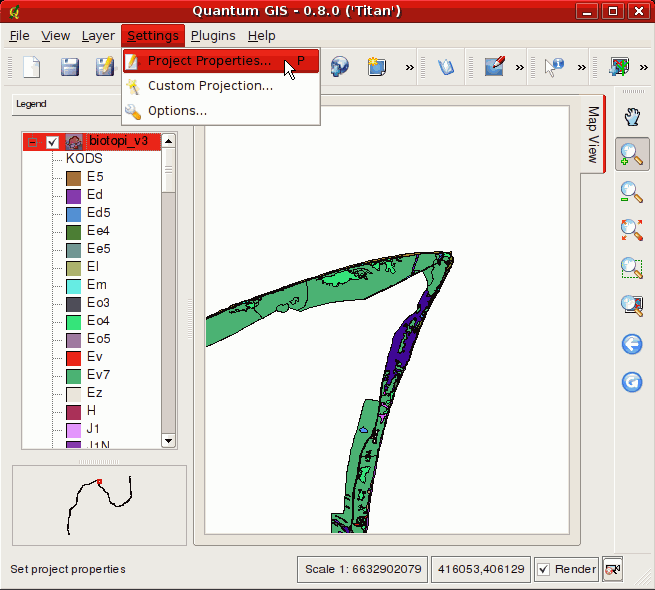Expand overflow arrows after Identify Features icon

pos(581,67)
